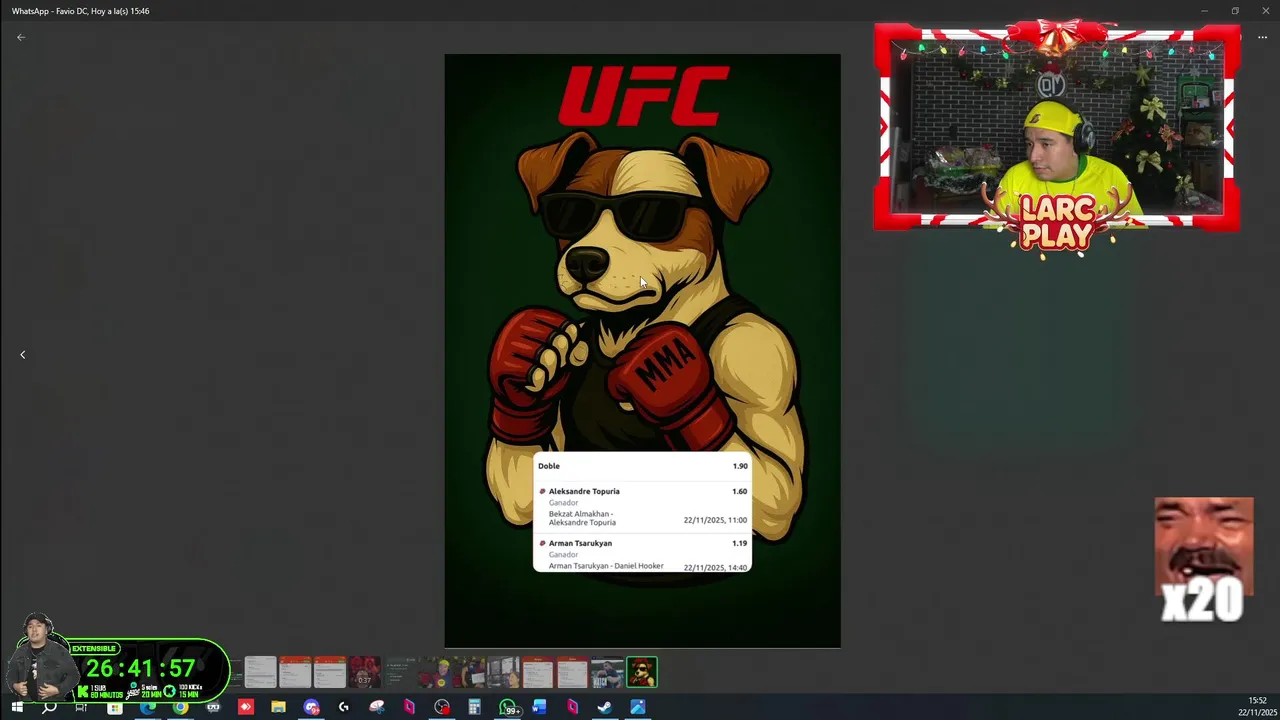Viewport: 1280px width, 720px height.
Task: Open Windows Start menu
Action: click(17, 707)
